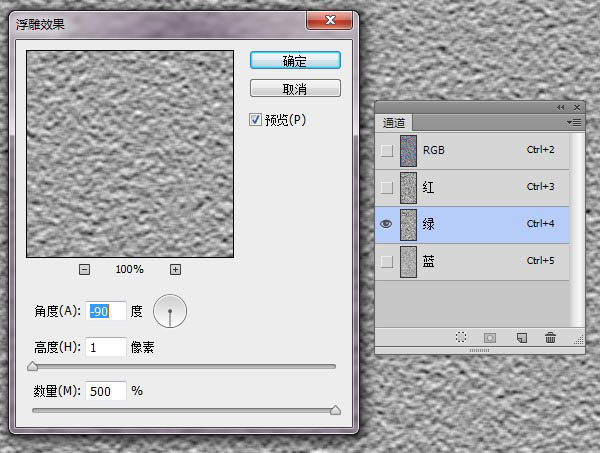600x453 pixels.
Task: Delete current channel trash icon
Action: click(x=550, y=338)
